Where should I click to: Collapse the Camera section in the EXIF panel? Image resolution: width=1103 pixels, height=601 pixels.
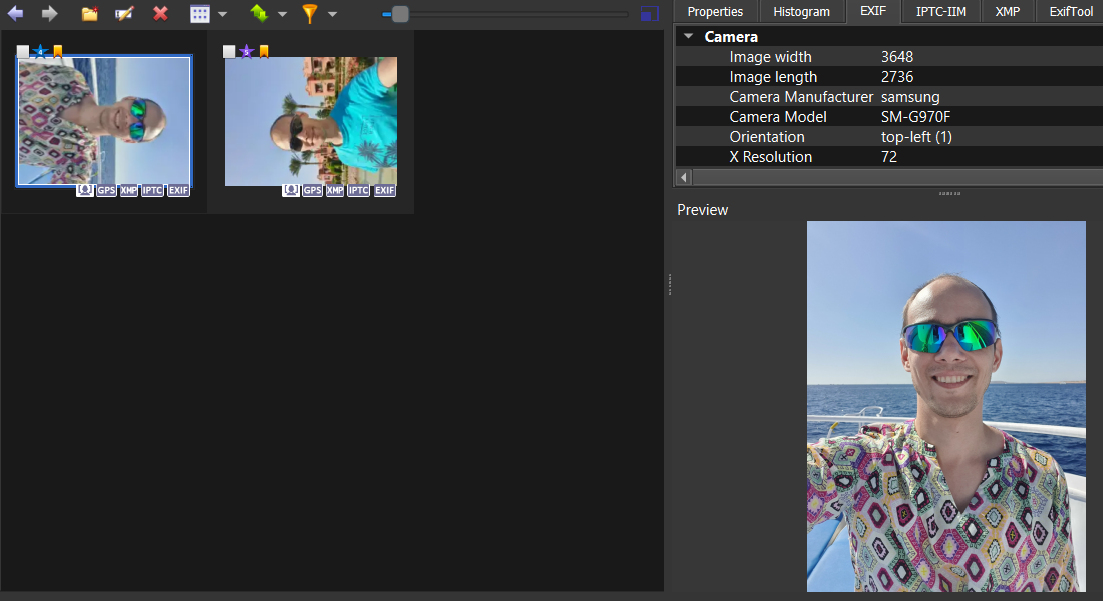(688, 37)
